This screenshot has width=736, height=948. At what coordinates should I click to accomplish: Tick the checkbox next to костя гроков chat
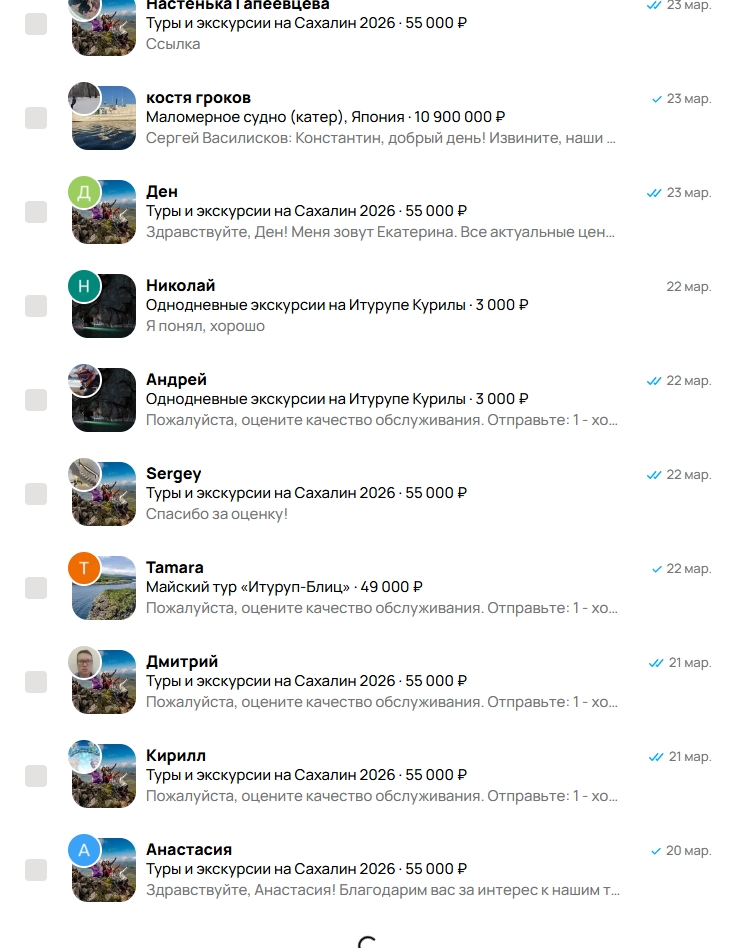[36, 118]
